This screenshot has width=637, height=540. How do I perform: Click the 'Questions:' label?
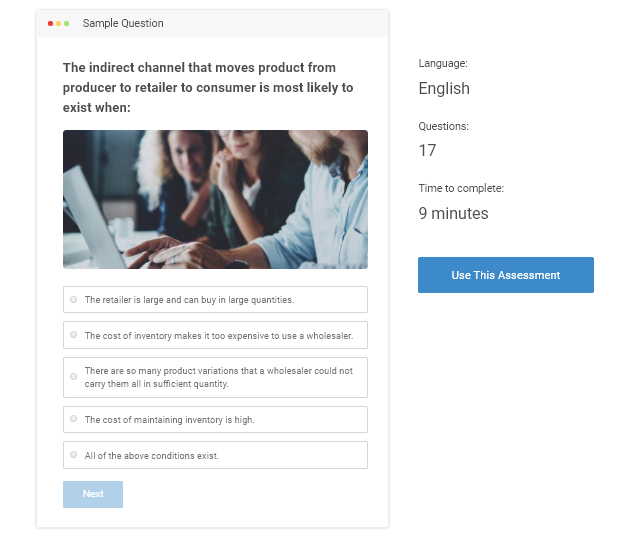[x=443, y=126]
